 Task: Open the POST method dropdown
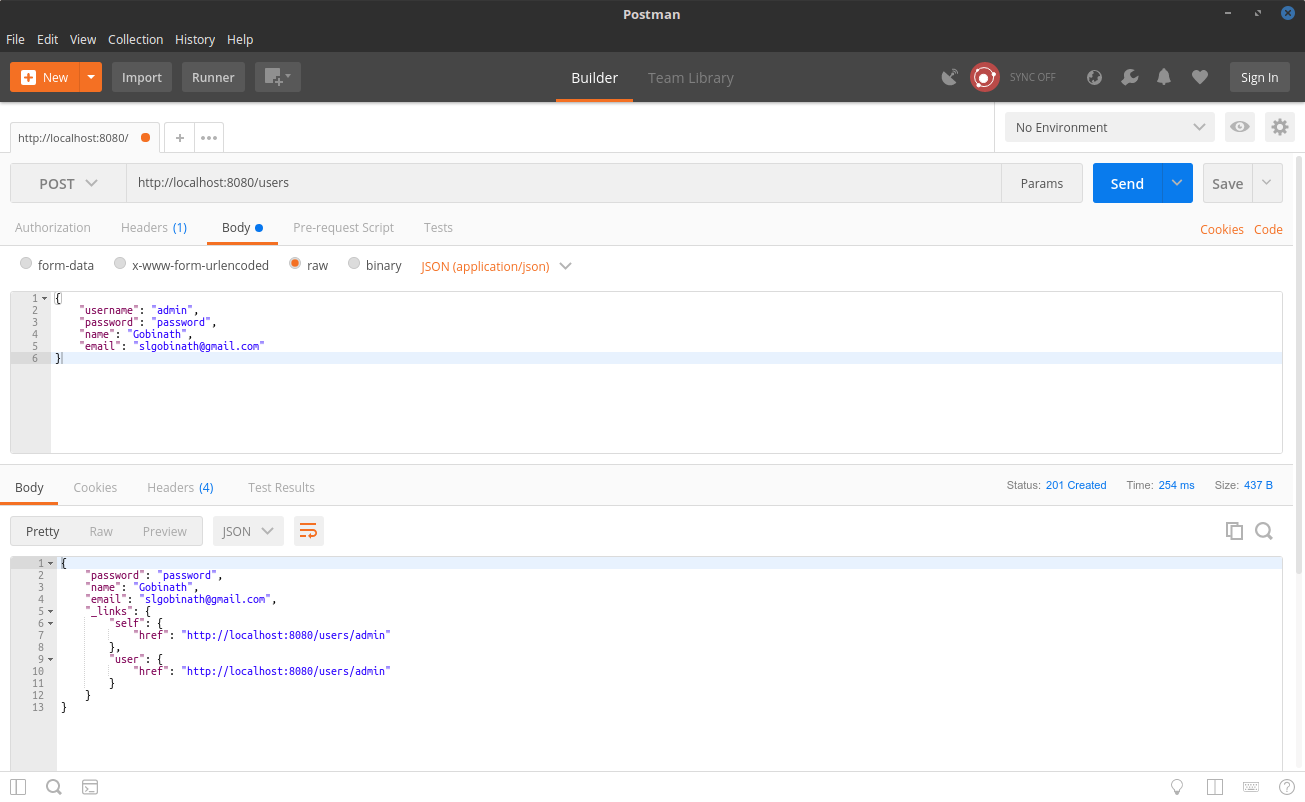68,183
